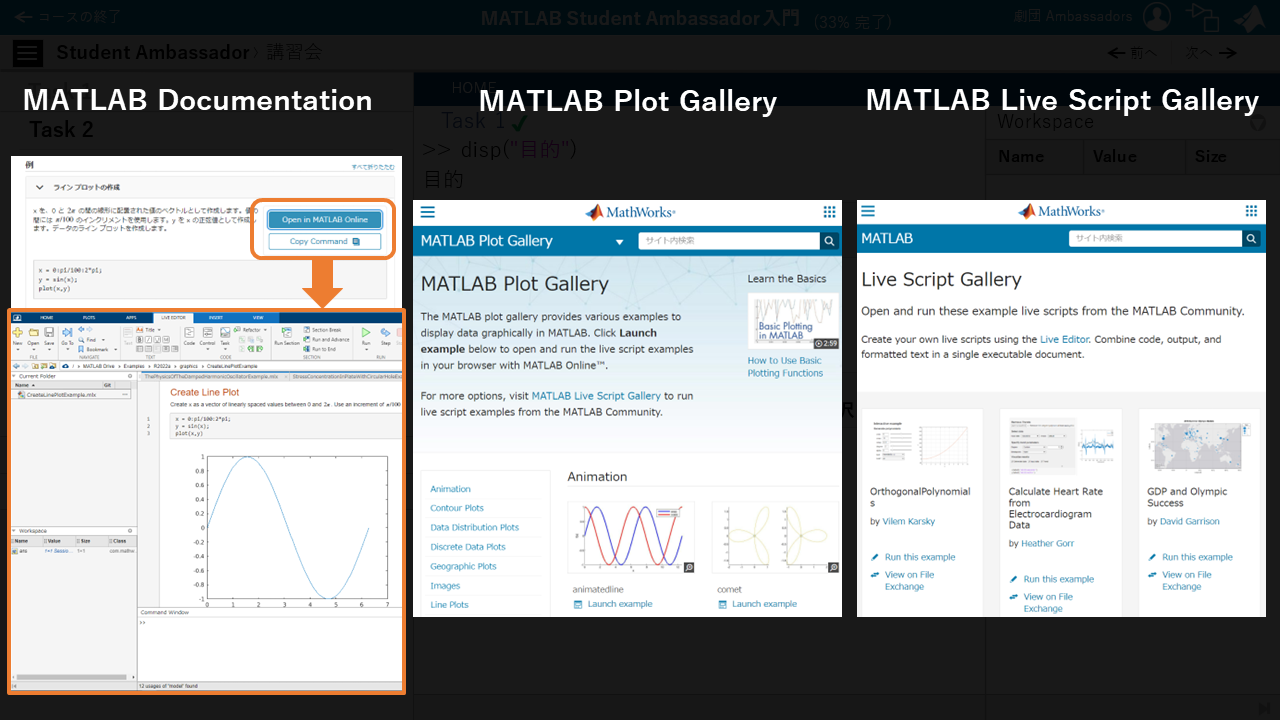
Task: Click すべて折りたたむ link in documentation
Action: tap(373, 167)
